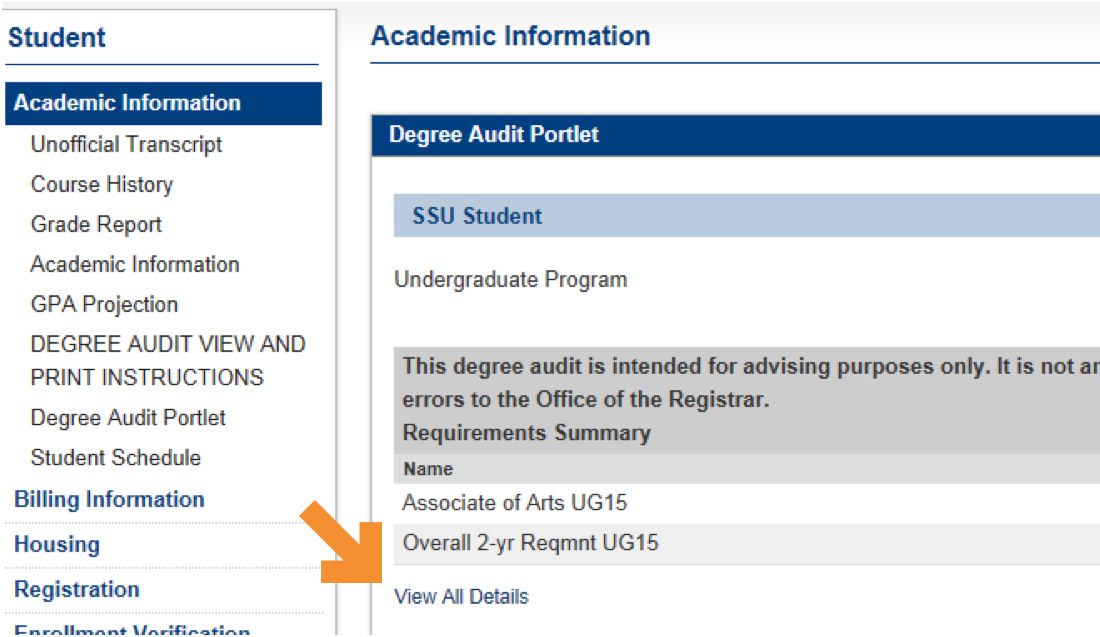The width and height of the screenshot is (1100, 637).
Task: Select the Overall 2-yr Reqmnt UG15 row
Action: point(530,543)
